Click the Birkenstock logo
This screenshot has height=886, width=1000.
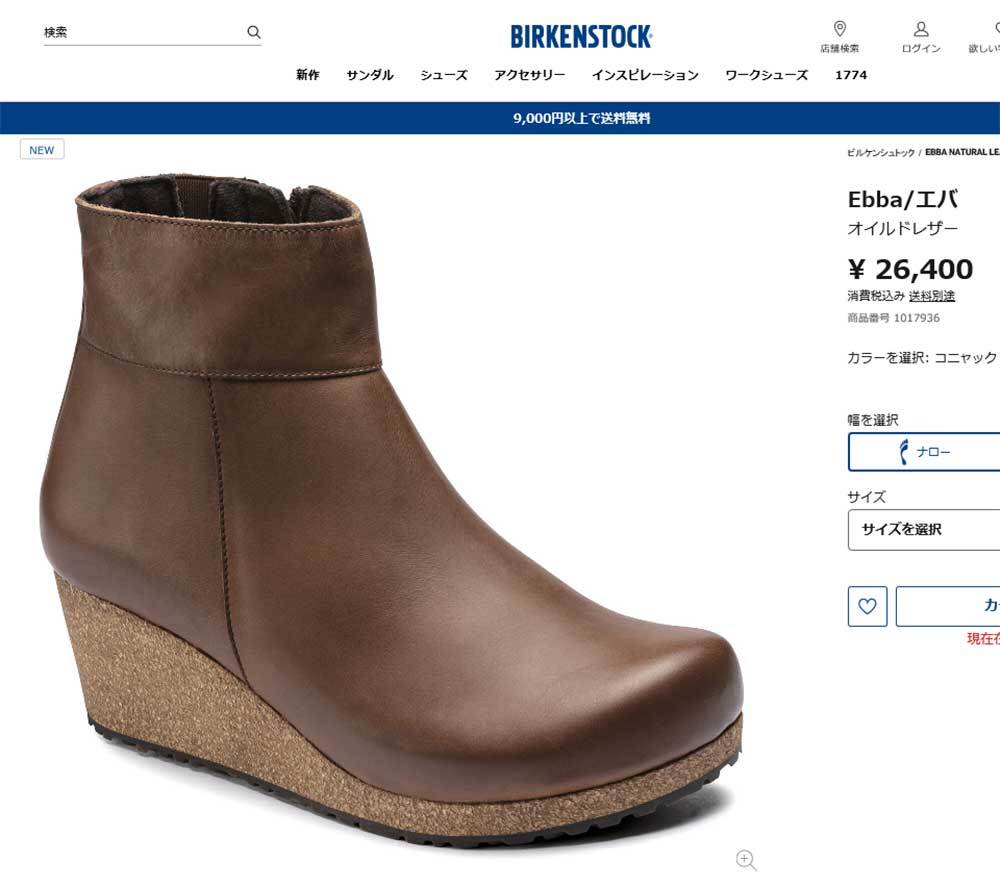tap(581, 37)
